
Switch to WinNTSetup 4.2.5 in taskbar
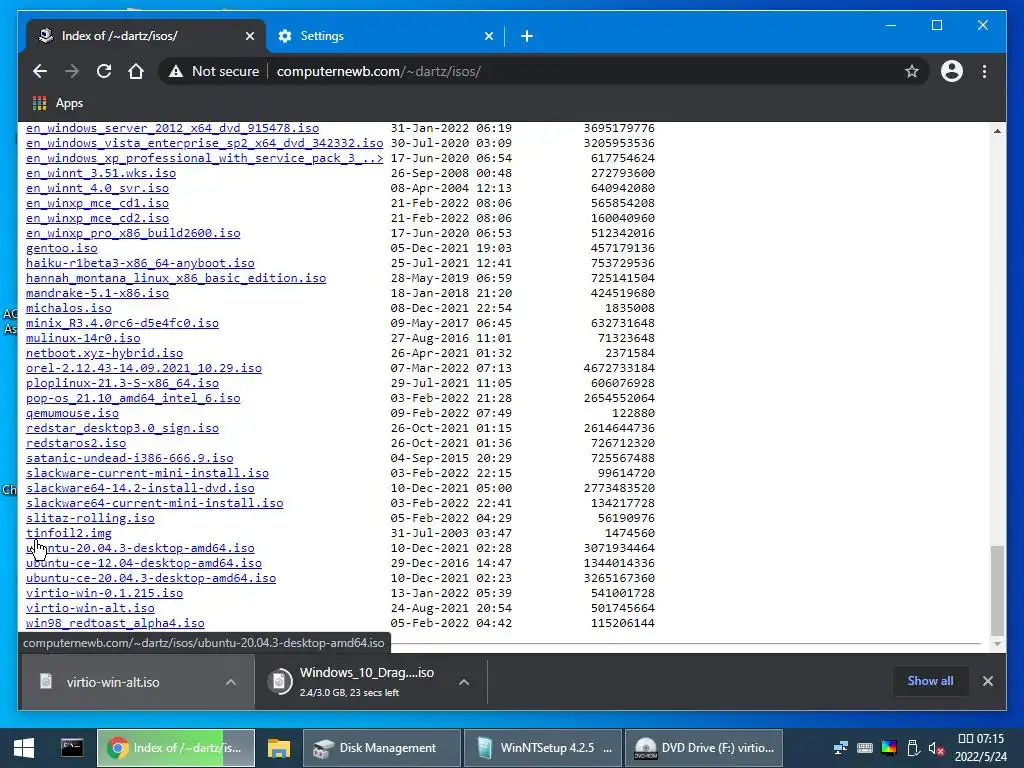coord(543,748)
